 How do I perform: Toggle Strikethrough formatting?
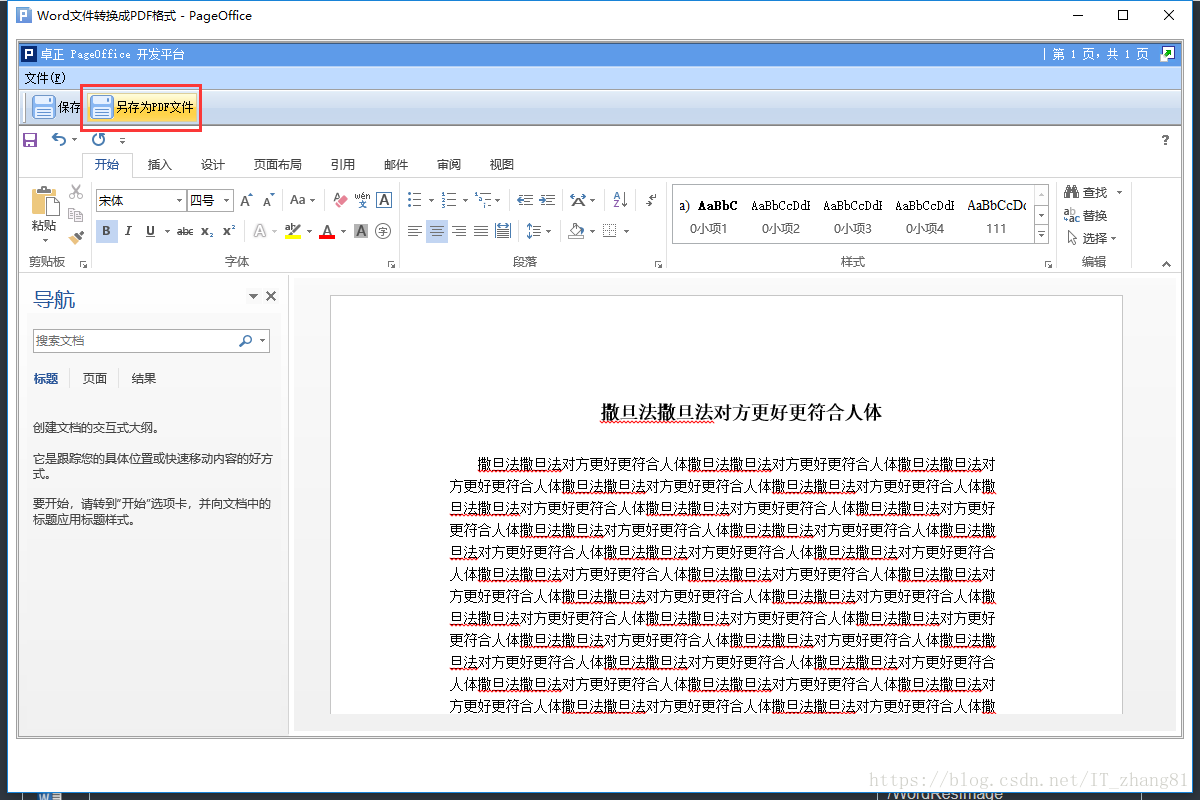point(185,231)
